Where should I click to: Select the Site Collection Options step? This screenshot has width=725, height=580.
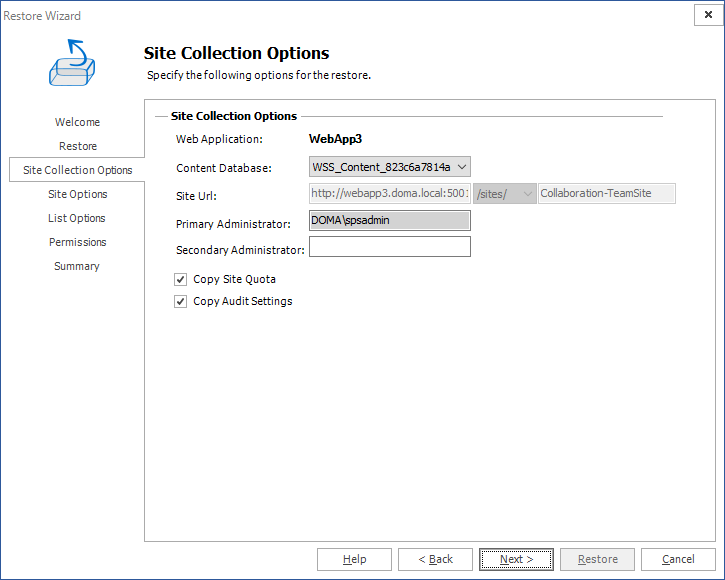coord(77,170)
